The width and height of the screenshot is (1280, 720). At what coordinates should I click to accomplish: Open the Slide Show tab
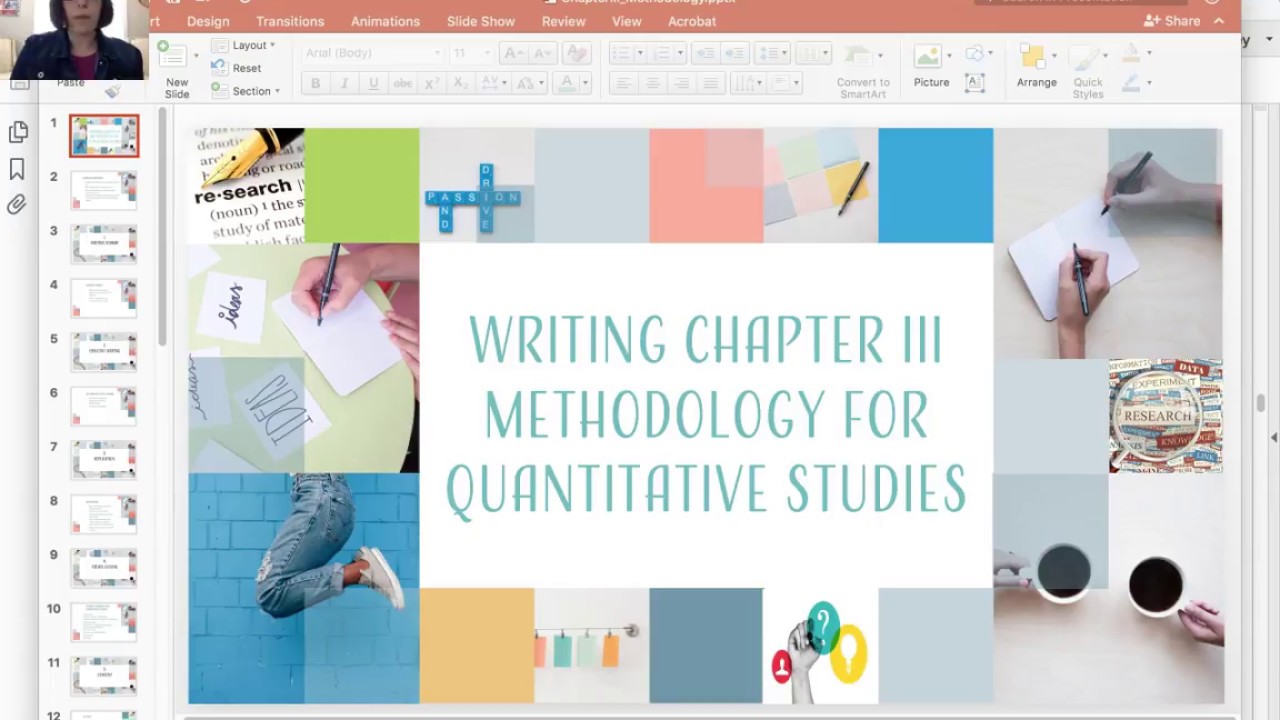(x=481, y=21)
